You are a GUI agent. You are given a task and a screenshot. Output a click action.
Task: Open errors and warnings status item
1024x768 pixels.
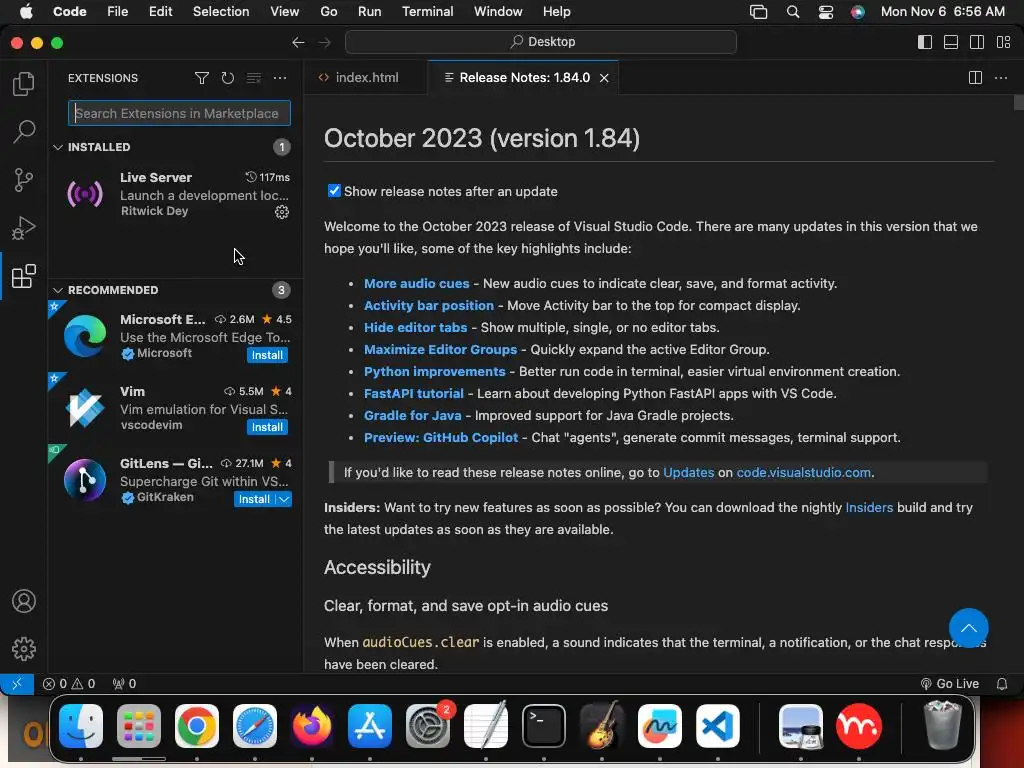coord(69,684)
